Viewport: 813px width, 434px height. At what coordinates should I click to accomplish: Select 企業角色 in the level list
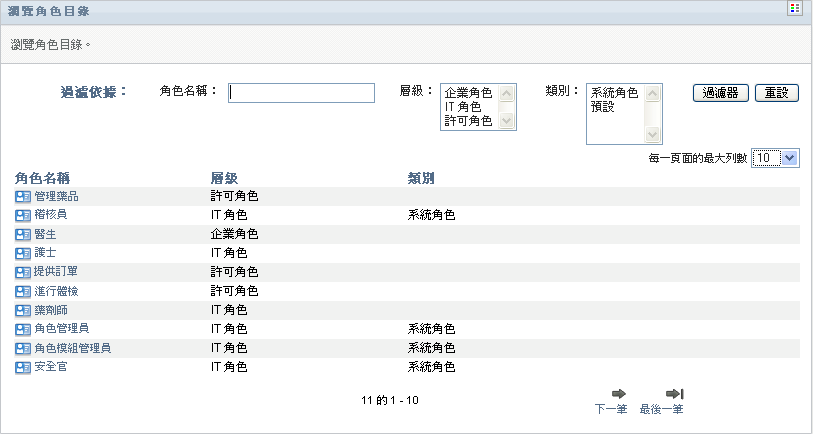coord(468,93)
